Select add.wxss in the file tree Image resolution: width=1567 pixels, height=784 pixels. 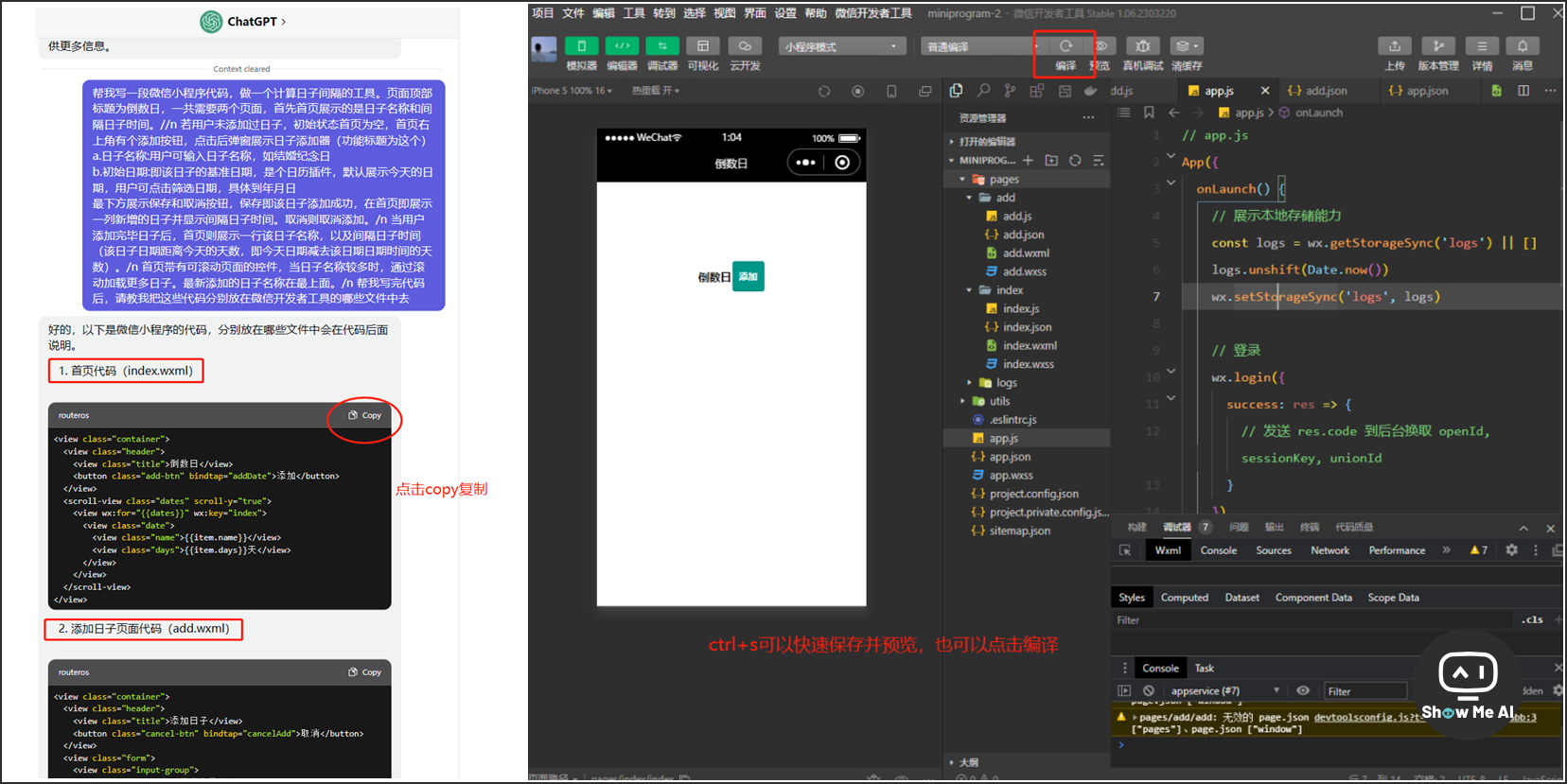[1027, 271]
